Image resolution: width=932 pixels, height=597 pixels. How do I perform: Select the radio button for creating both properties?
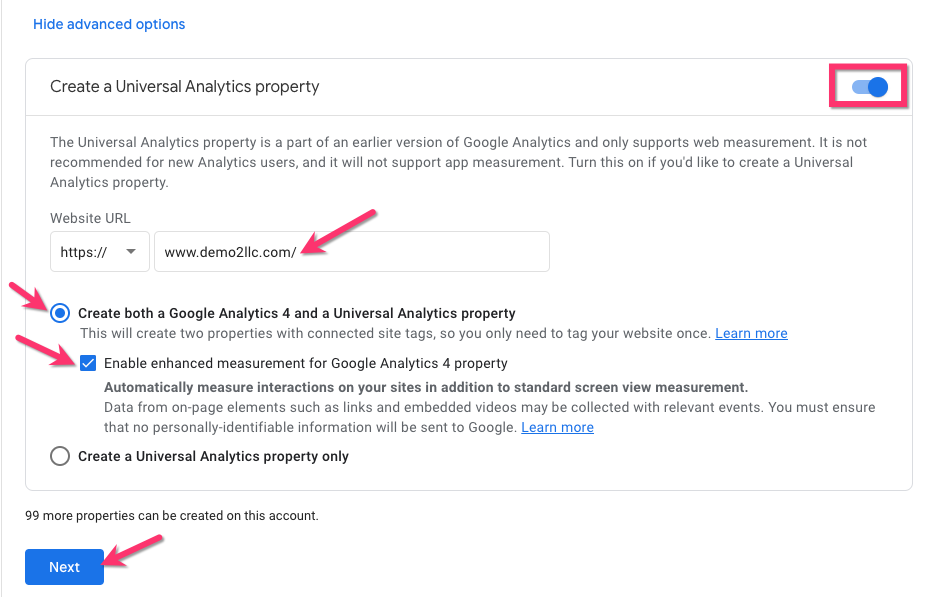point(61,313)
